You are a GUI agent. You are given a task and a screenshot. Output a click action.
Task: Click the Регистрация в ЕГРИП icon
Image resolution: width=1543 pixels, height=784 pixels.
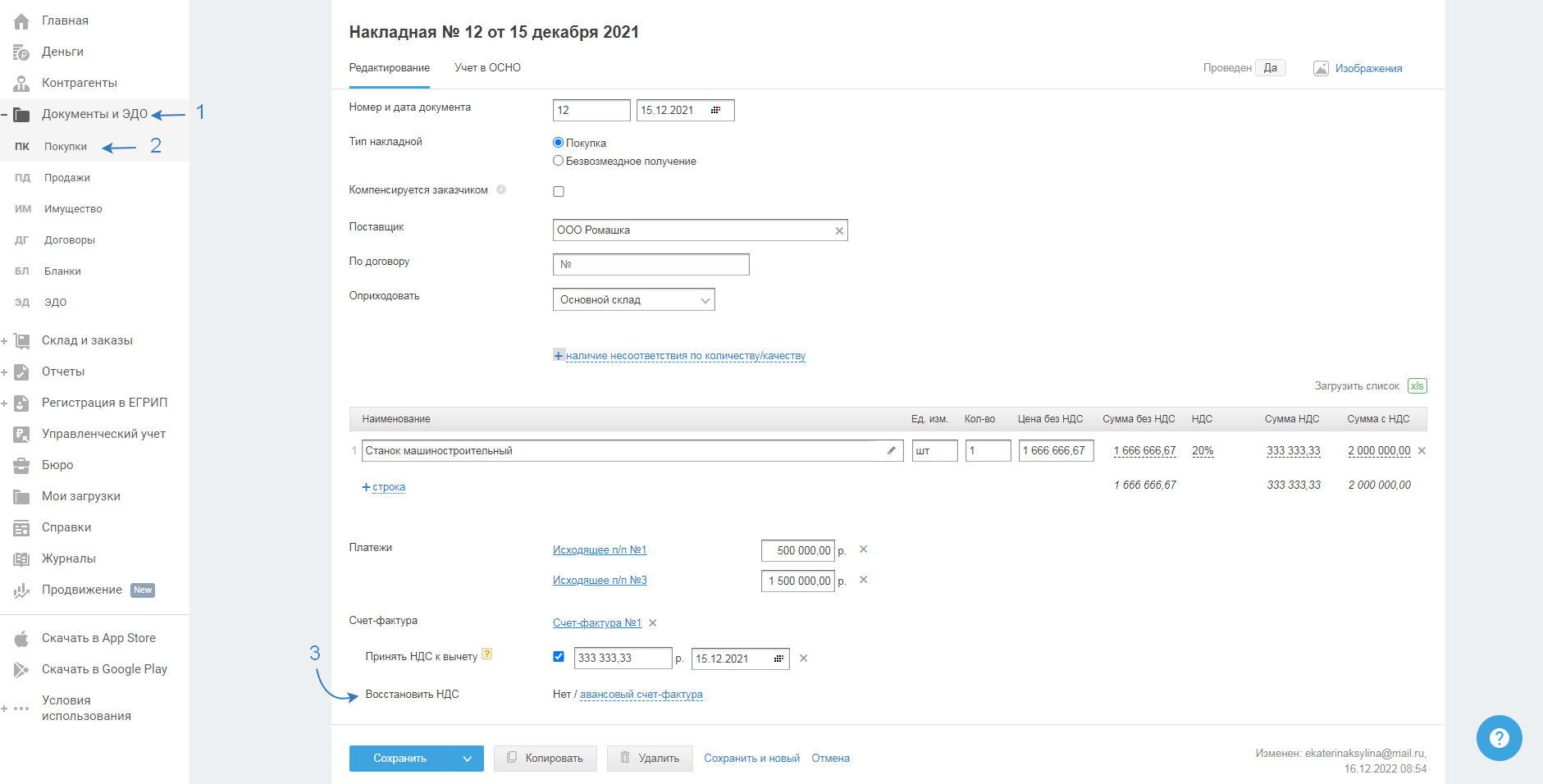tap(21, 403)
